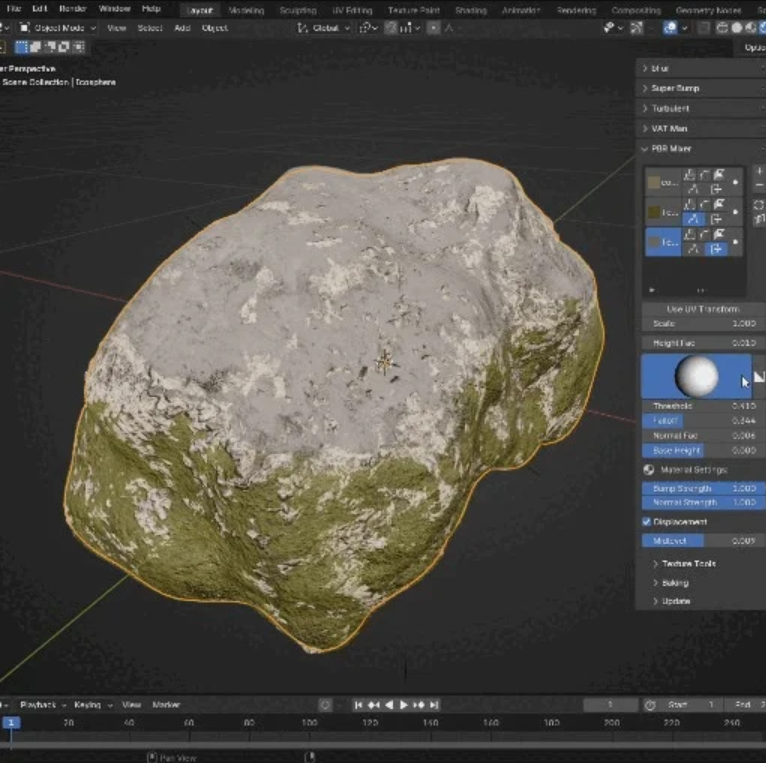The height and width of the screenshot is (763, 766).
Task: Expand the Super Bump panel
Action: point(675,88)
